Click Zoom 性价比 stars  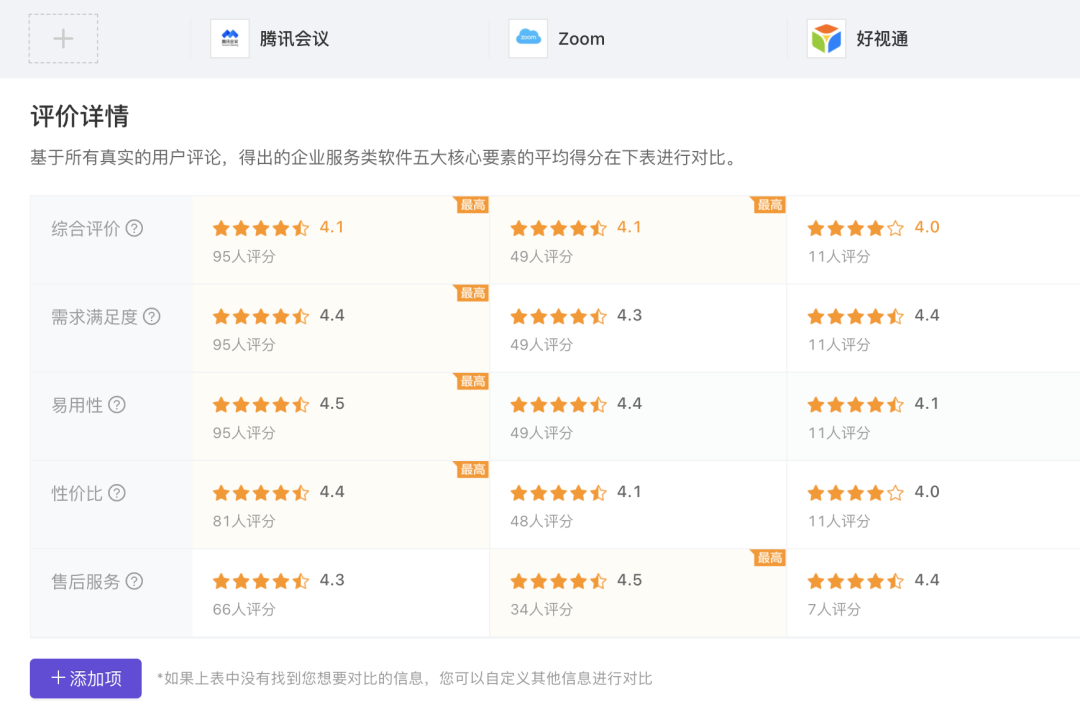(559, 493)
